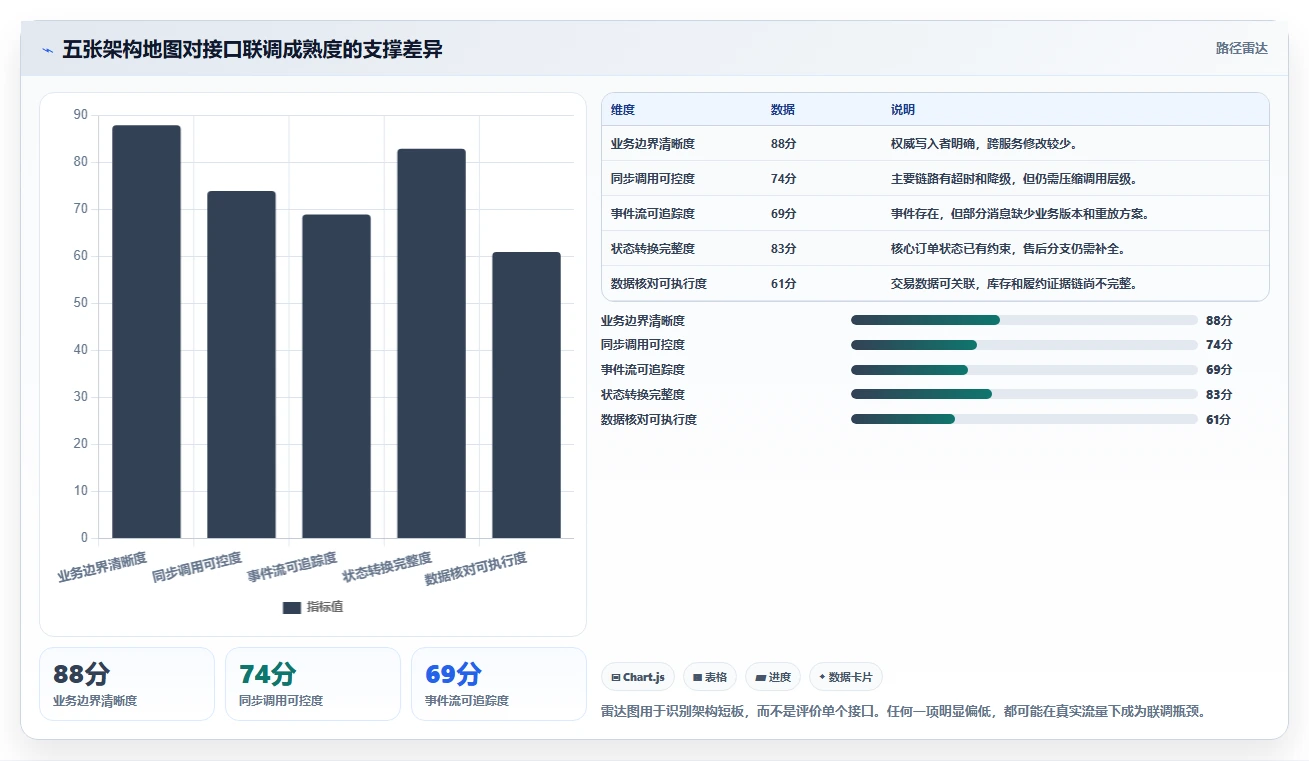Click the text 权威写入者明确，跨服务修改较少。
The image size is (1309, 761).
coord(984,144)
